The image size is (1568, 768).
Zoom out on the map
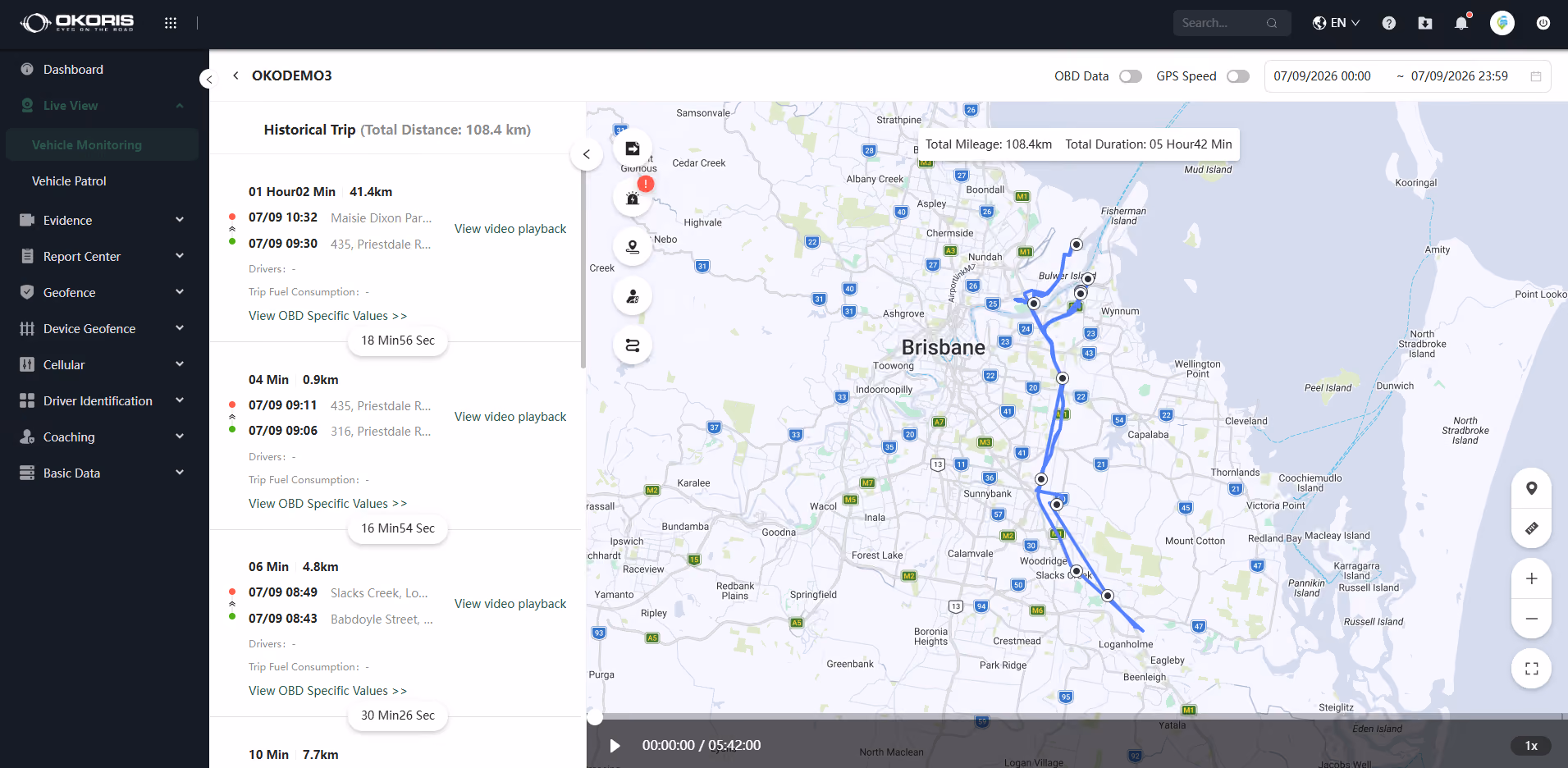1531,619
